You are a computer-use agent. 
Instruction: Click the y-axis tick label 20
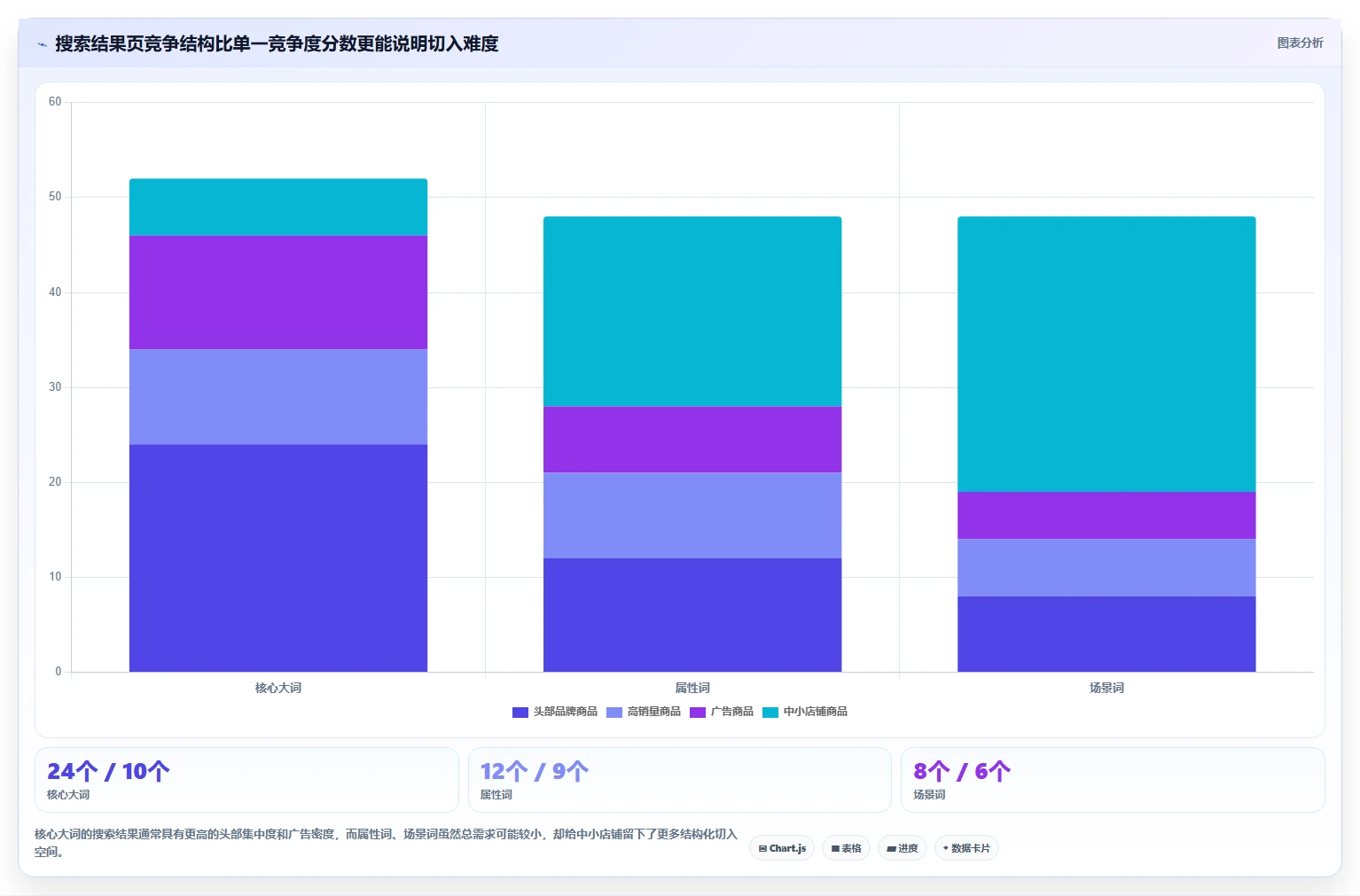(x=55, y=482)
